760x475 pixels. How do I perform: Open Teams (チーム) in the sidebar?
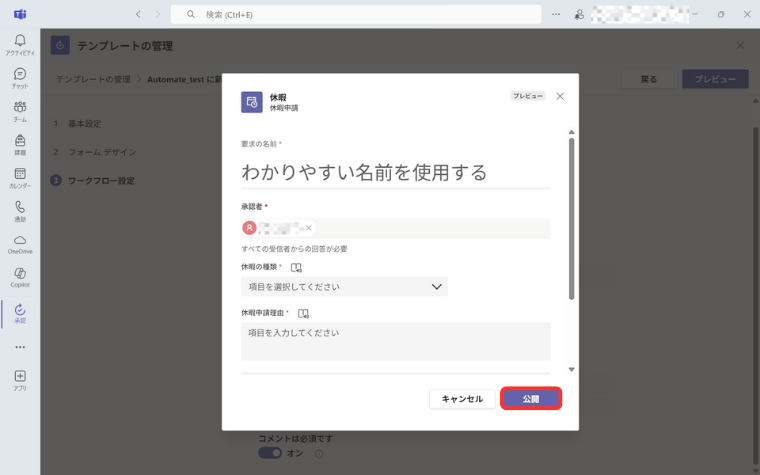click(20, 111)
